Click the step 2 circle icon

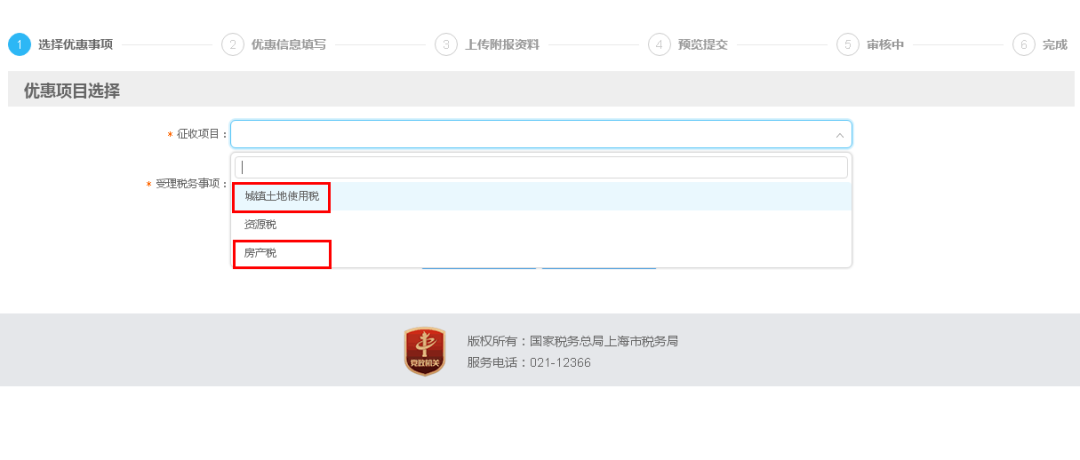pos(233,45)
